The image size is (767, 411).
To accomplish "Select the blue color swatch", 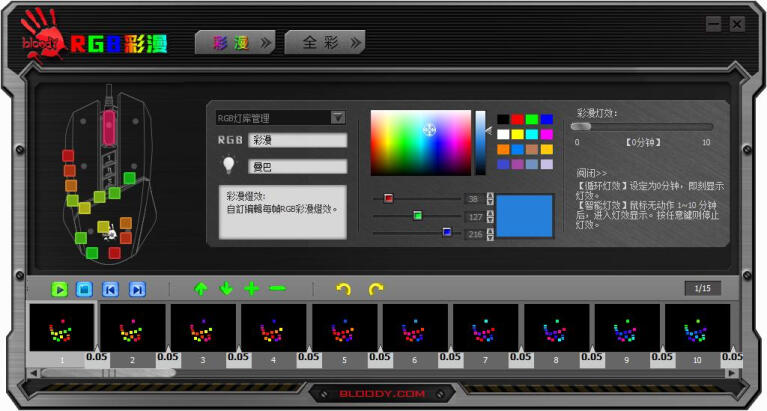I will coord(547,119).
